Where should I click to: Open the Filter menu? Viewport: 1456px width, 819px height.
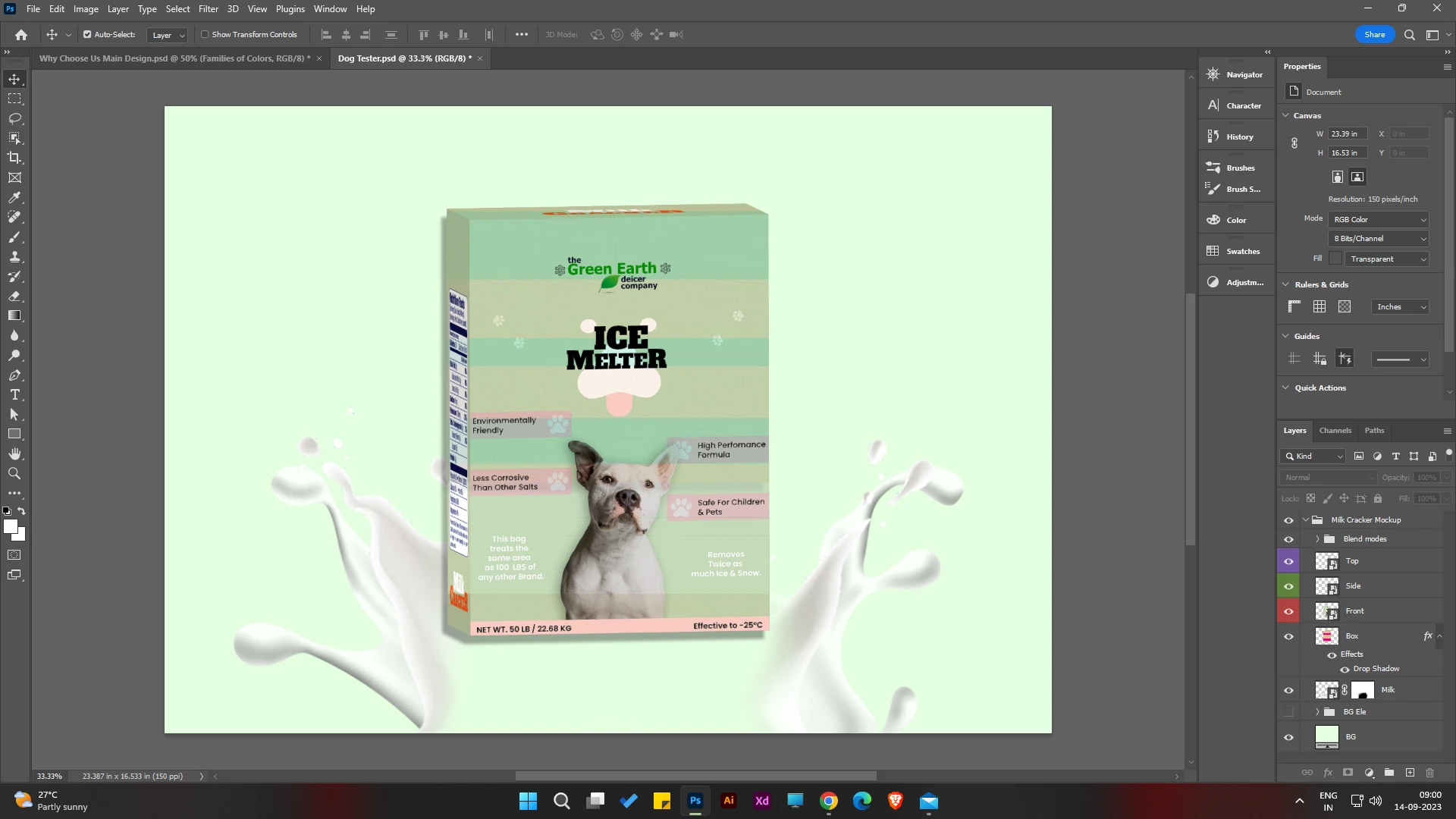click(x=208, y=9)
